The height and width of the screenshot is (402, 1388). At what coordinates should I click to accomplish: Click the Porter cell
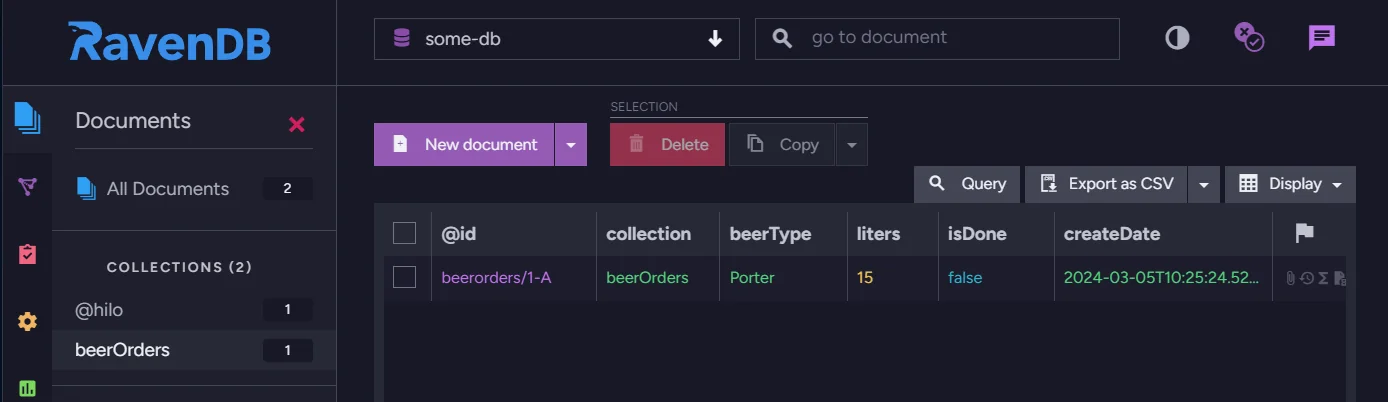point(752,277)
